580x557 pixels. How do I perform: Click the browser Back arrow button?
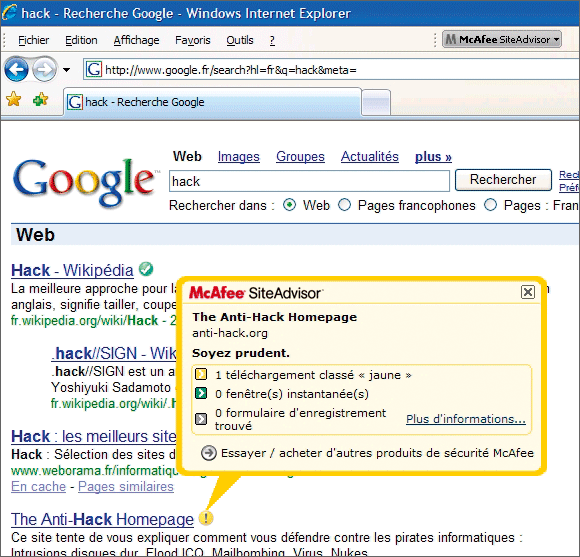click(16, 69)
